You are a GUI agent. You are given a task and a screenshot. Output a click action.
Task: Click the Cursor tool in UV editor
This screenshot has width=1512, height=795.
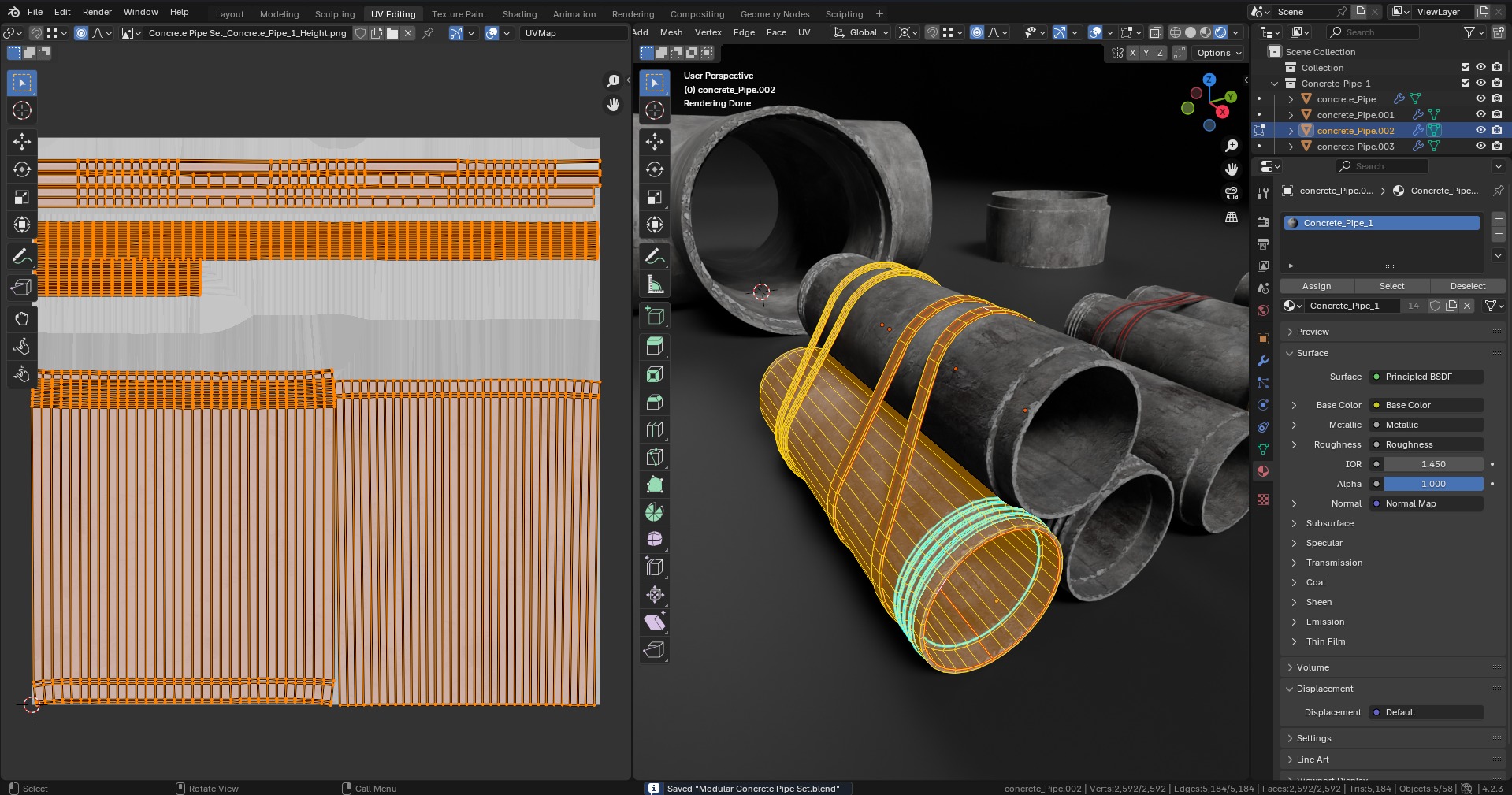(x=22, y=110)
